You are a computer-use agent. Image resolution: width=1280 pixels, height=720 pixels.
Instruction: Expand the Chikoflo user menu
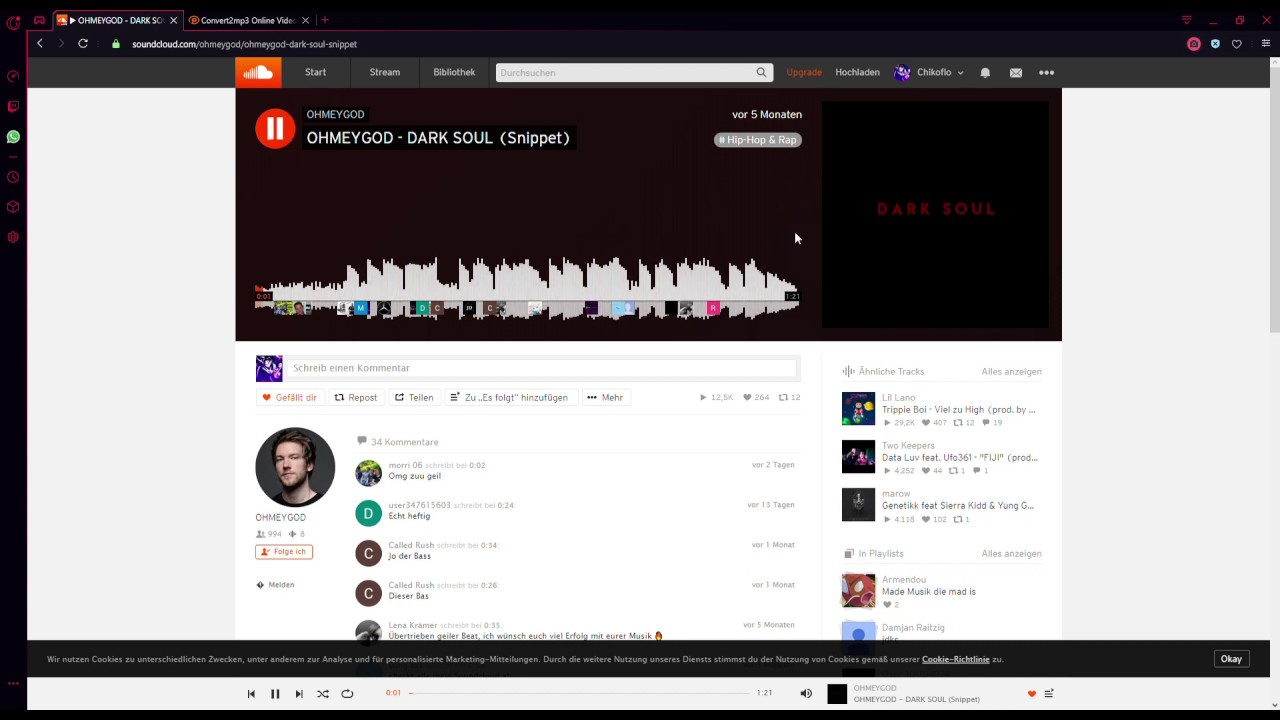click(x=929, y=72)
